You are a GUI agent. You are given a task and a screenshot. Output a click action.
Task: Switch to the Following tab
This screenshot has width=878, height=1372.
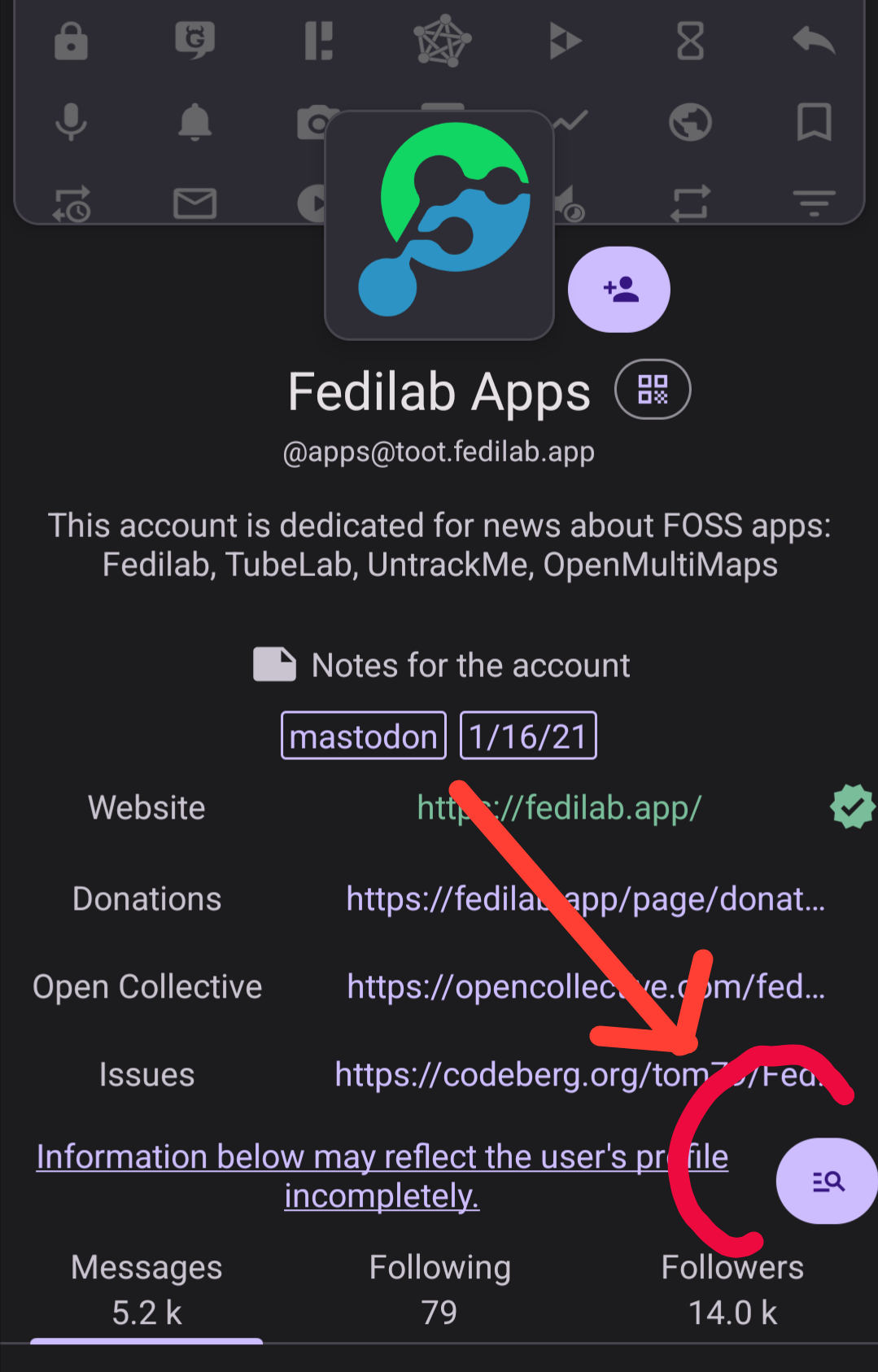click(x=439, y=1289)
